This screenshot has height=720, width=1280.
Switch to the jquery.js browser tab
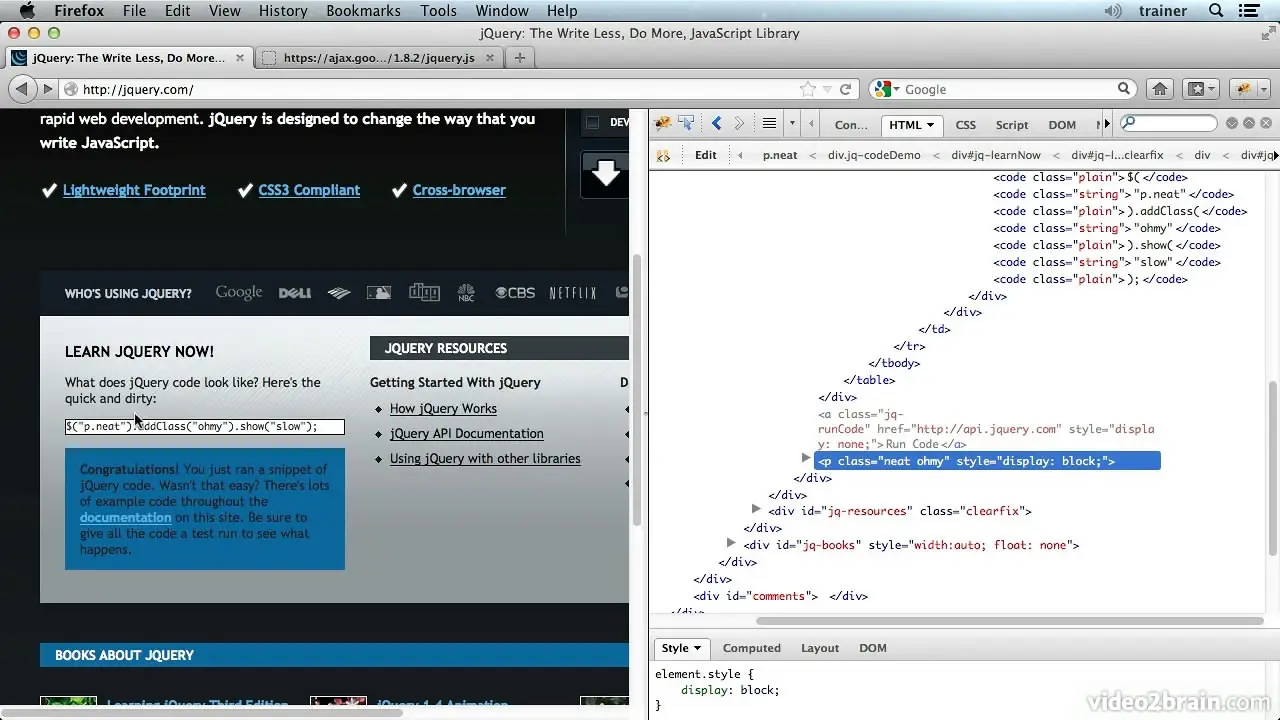click(x=378, y=58)
